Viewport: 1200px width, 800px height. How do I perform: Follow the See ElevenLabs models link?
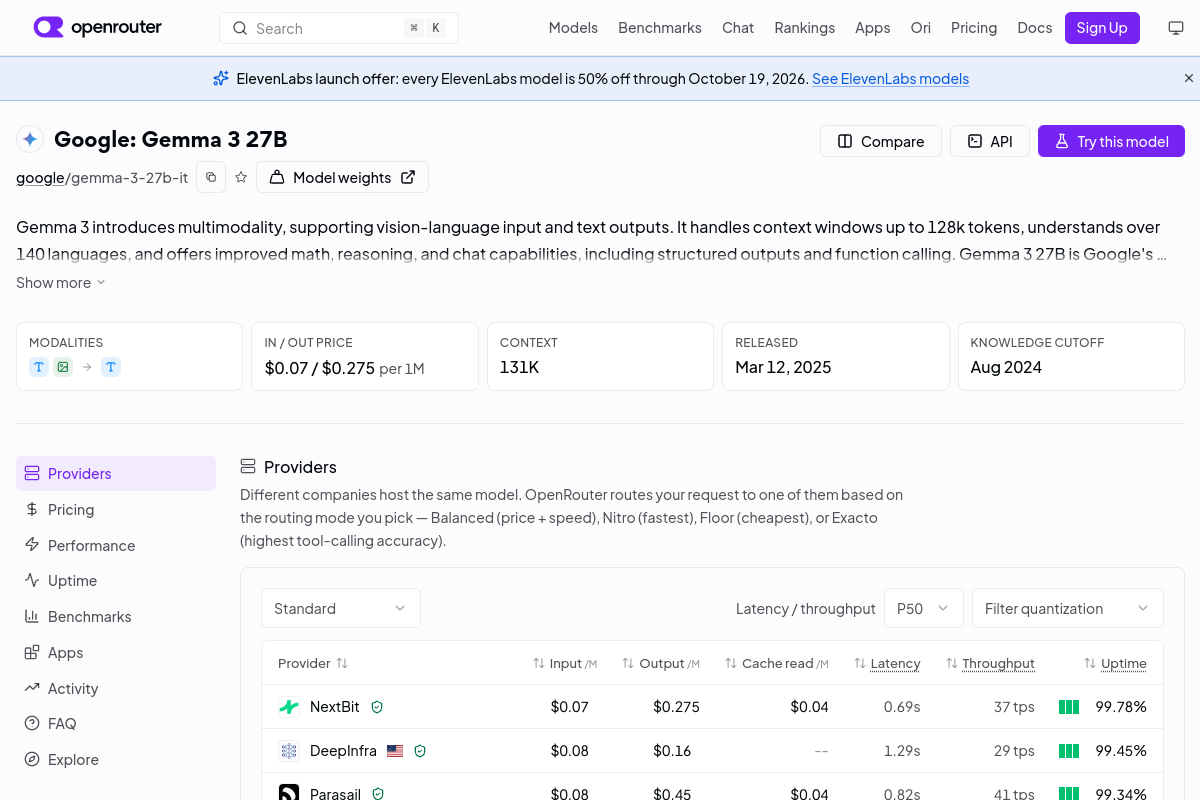890,79
